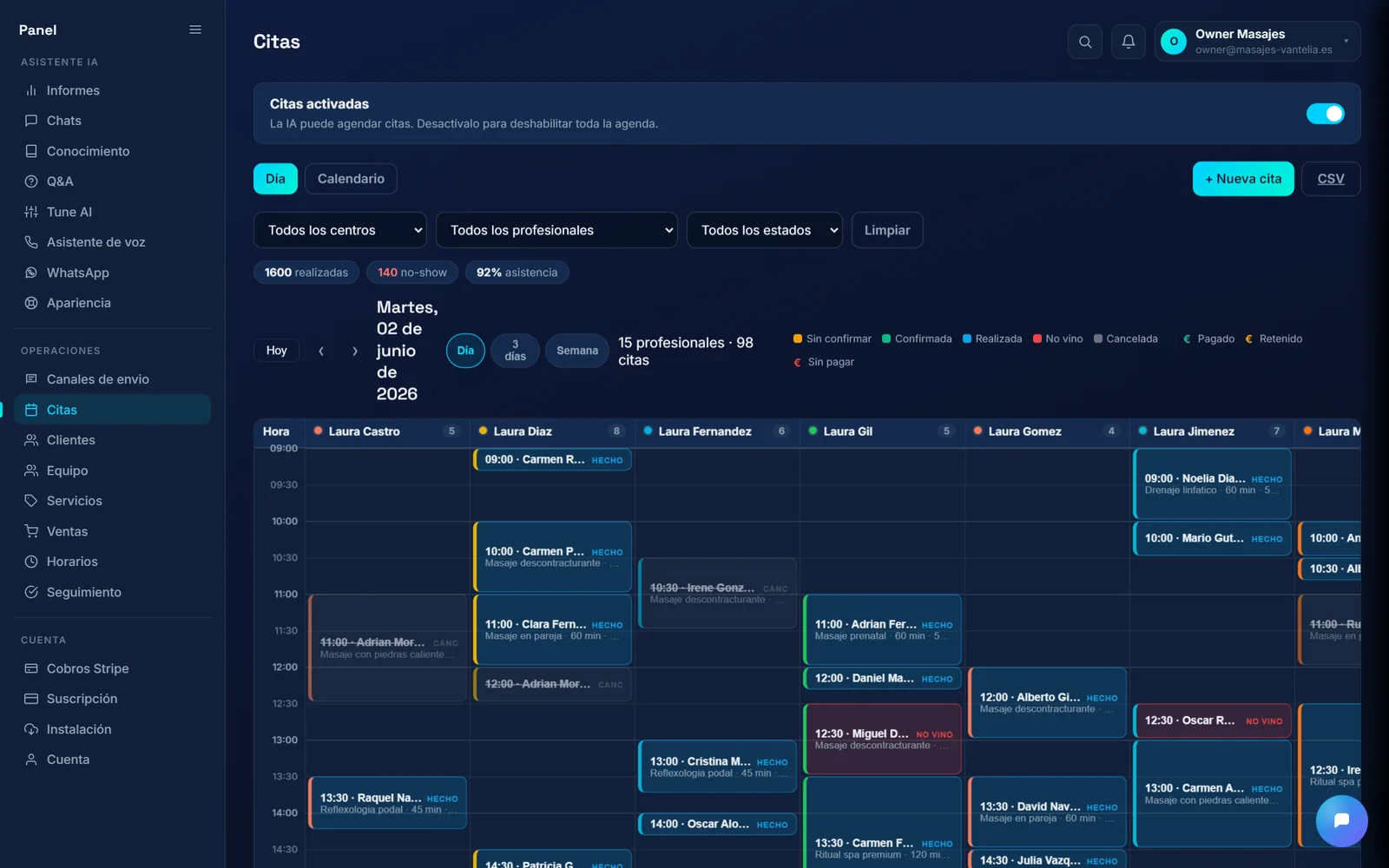The height and width of the screenshot is (868, 1389).
Task: Expand the Todos los centros dropdown
Action: tap(340, 230)
